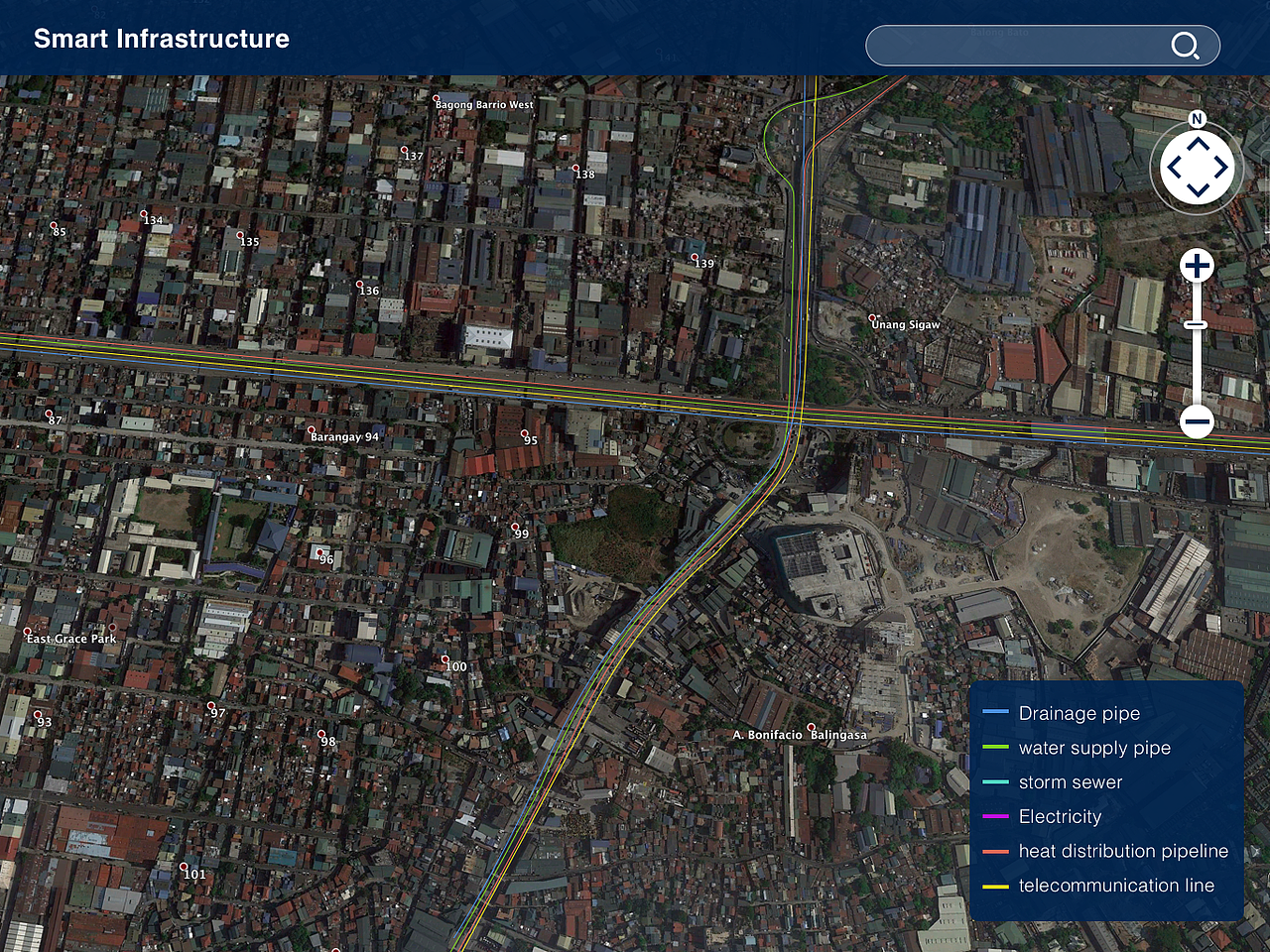Click the magenta Electricity color swatch
Viewport: 1270px width, 952px height.
[x=995, y=816]
